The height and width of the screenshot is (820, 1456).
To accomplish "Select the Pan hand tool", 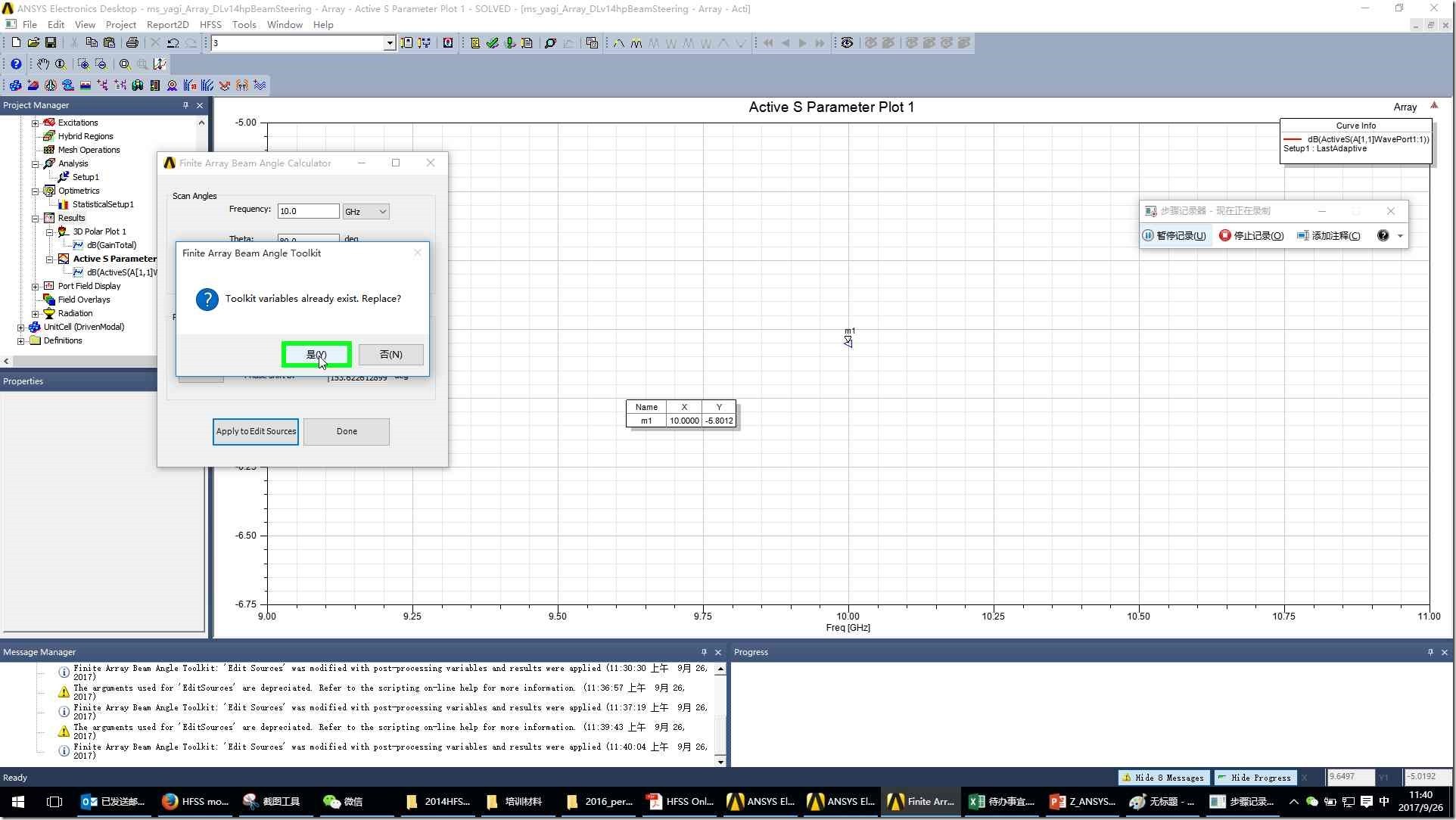I will coord(43,64).
